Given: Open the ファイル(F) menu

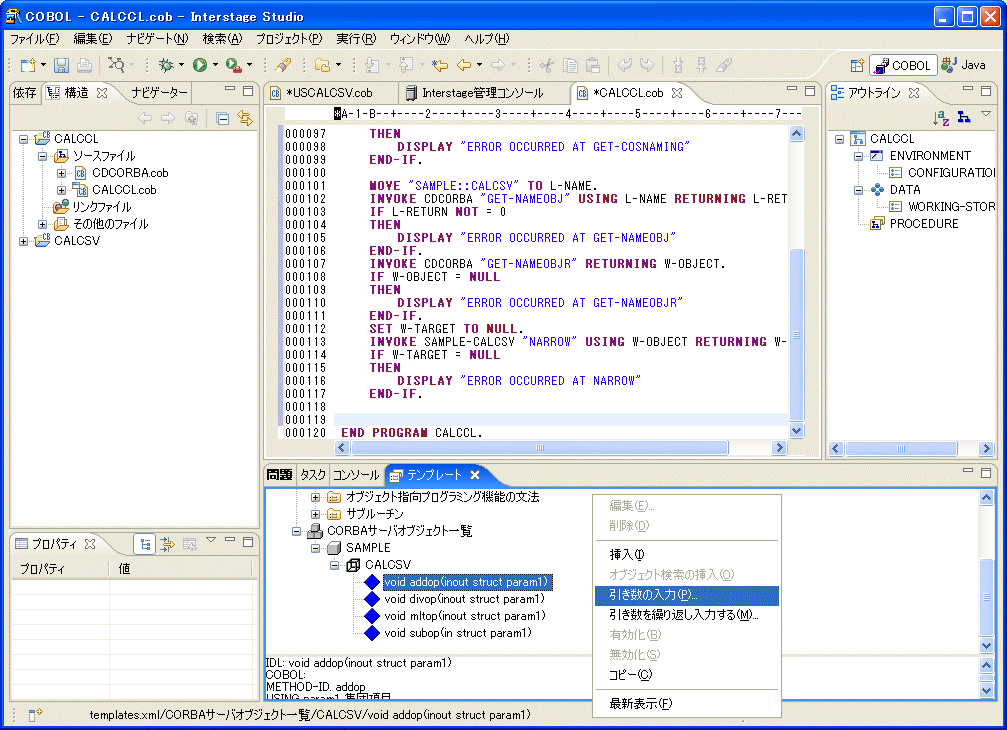Looking at the screenshot, I should 35,39.
